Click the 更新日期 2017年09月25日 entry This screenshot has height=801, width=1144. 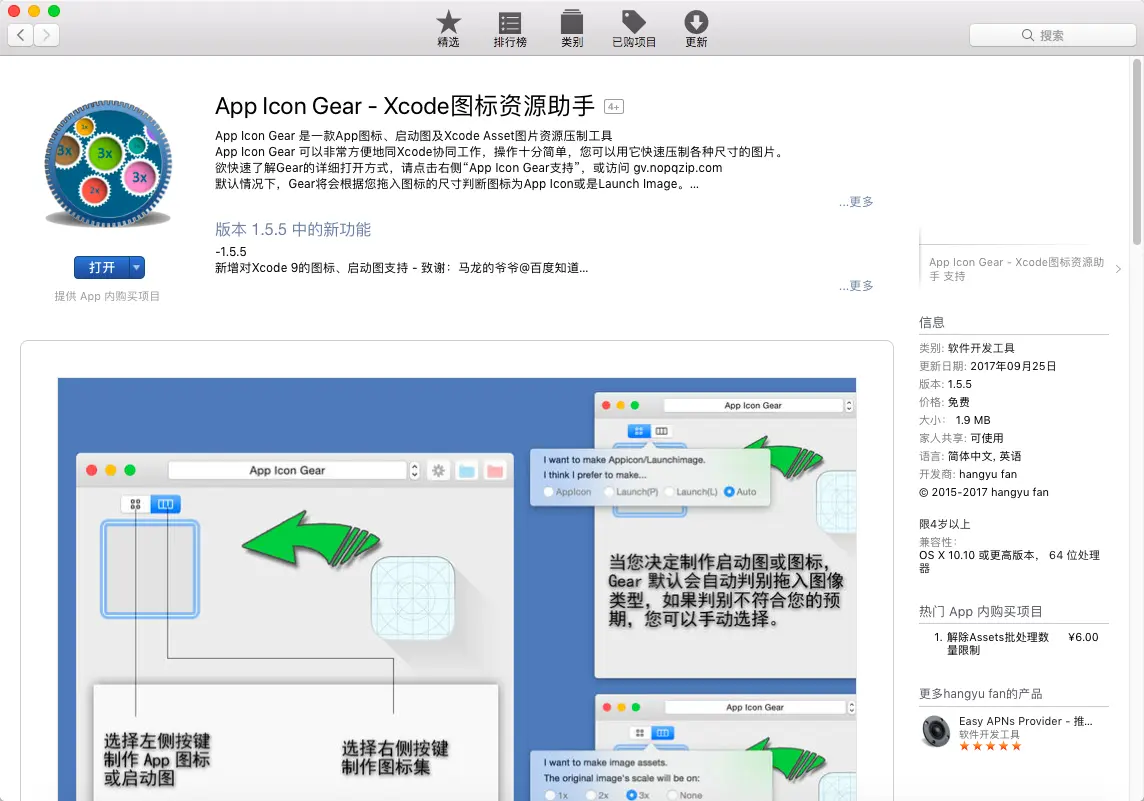(x=987, y=366)
